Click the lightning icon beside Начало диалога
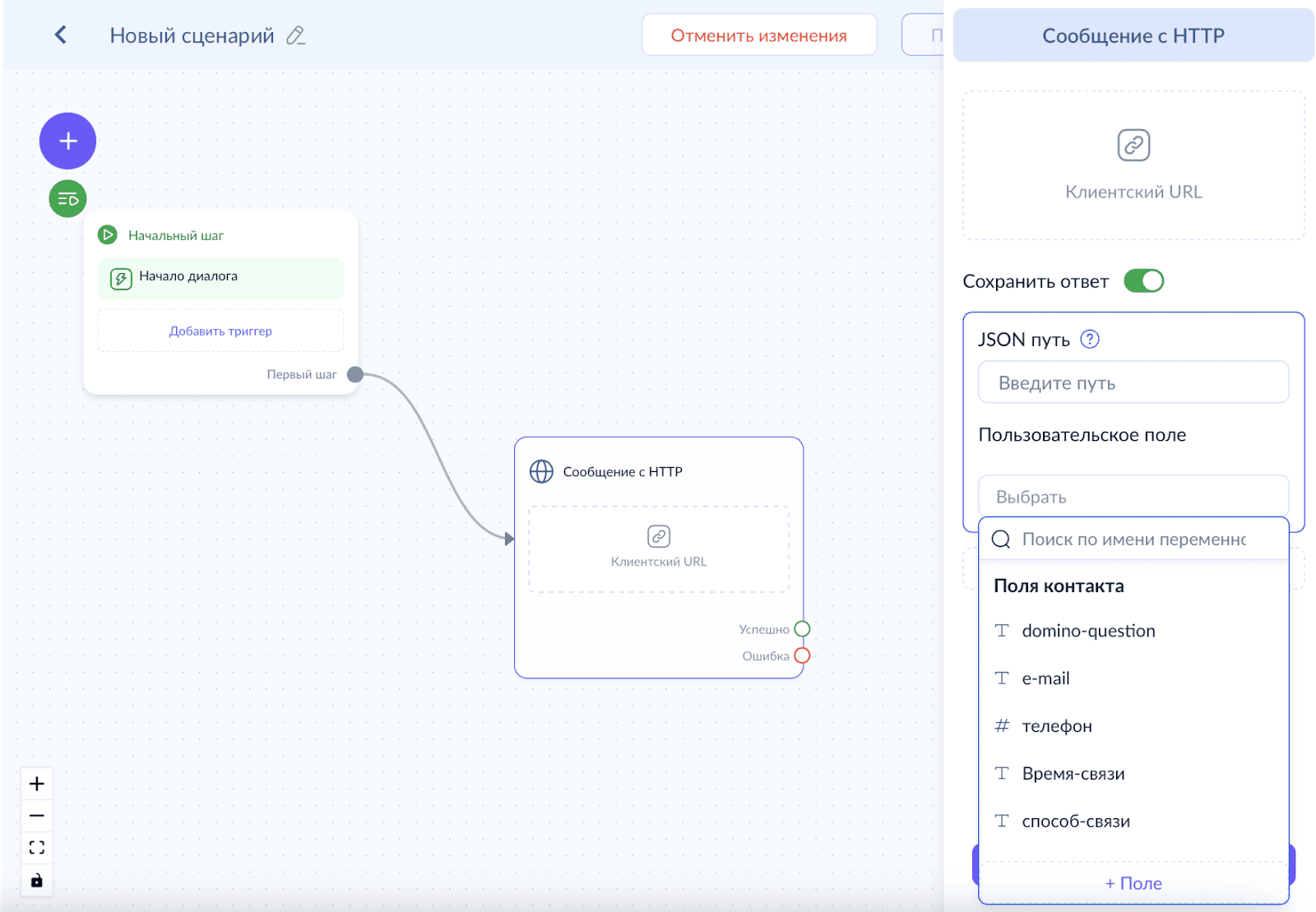This screenshot has width=1316, height=912. point(121,279)
